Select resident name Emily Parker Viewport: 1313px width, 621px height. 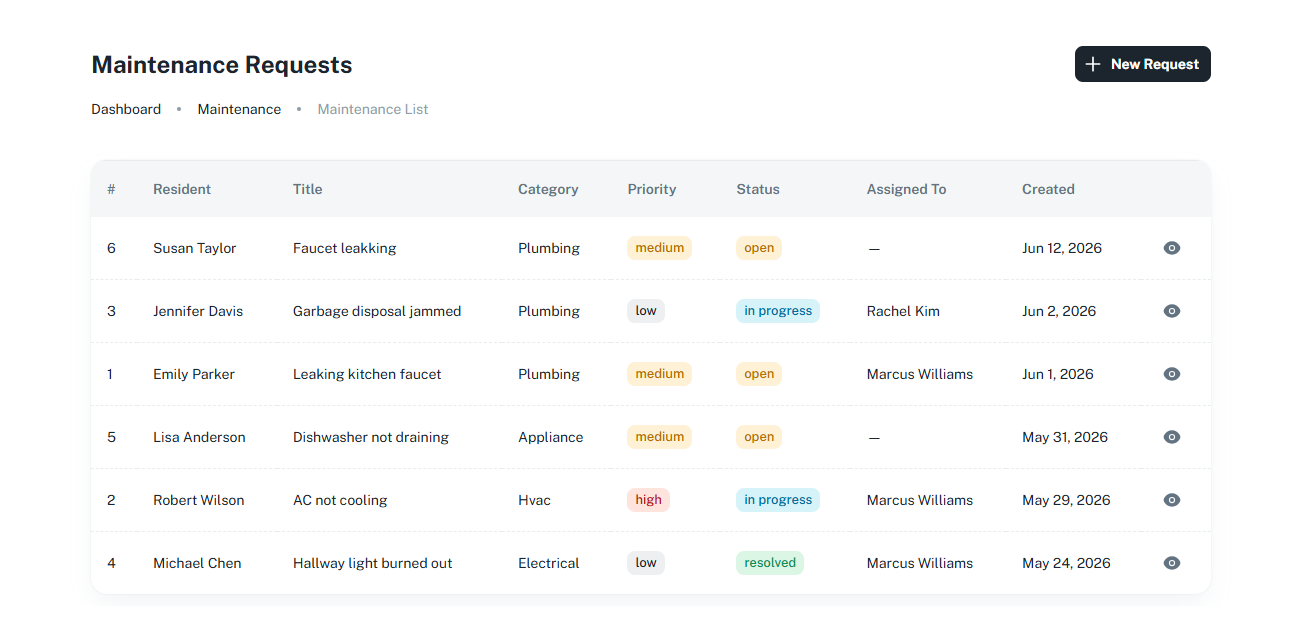194,374
